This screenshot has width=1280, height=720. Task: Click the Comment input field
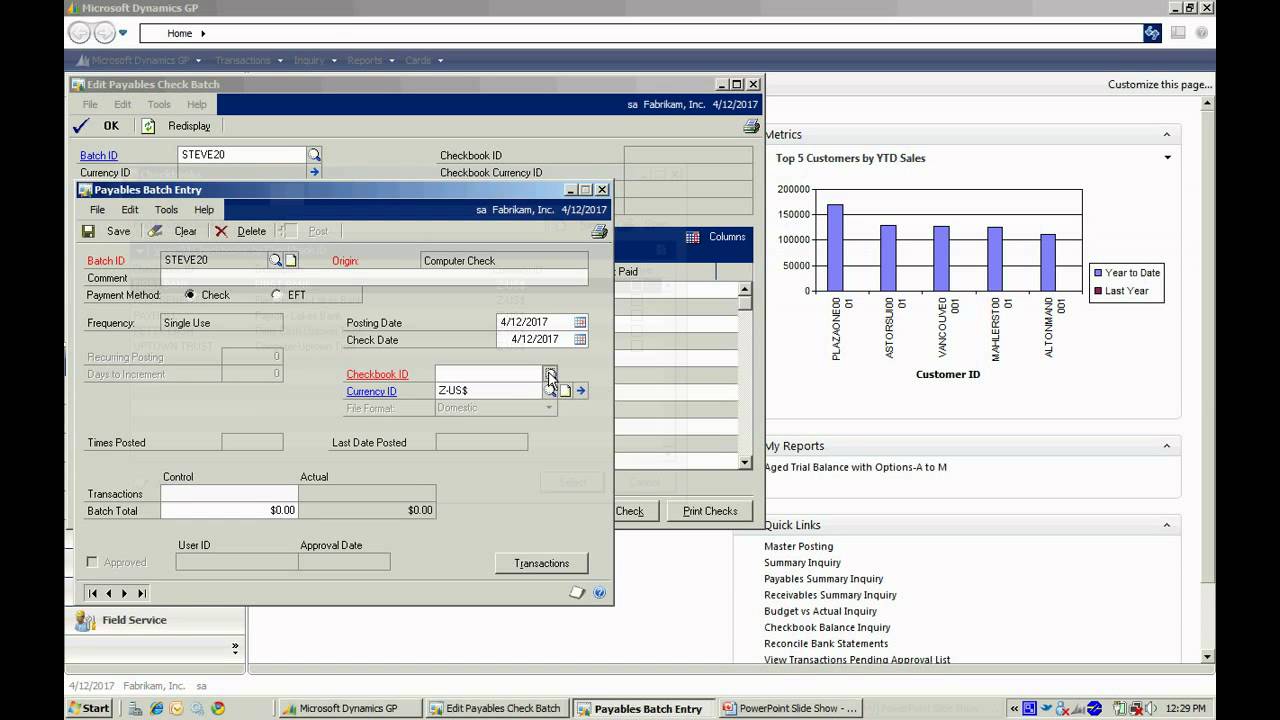click(x=374, y=278)
